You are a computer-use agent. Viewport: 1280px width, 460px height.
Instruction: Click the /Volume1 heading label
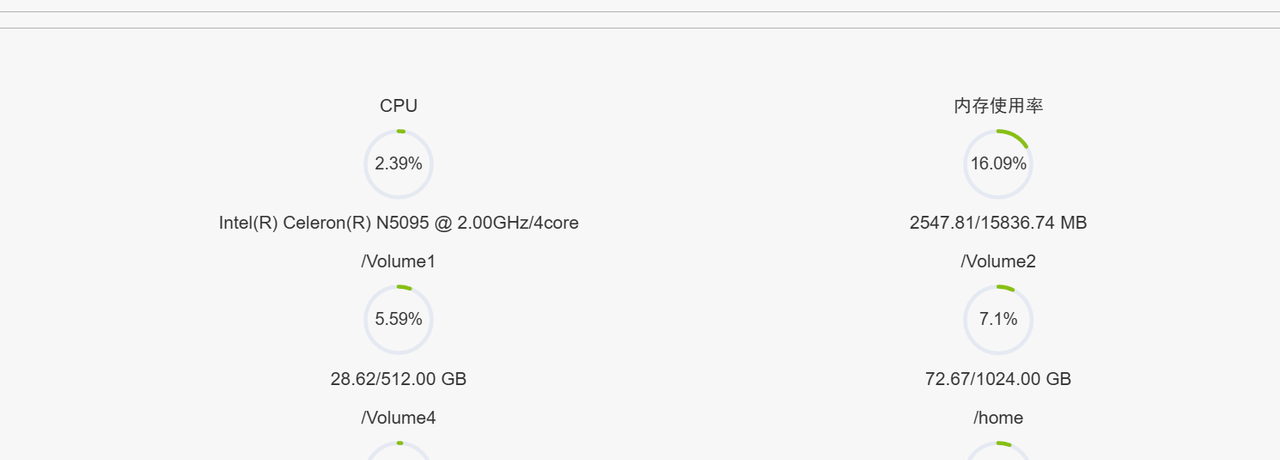[398, 262]
